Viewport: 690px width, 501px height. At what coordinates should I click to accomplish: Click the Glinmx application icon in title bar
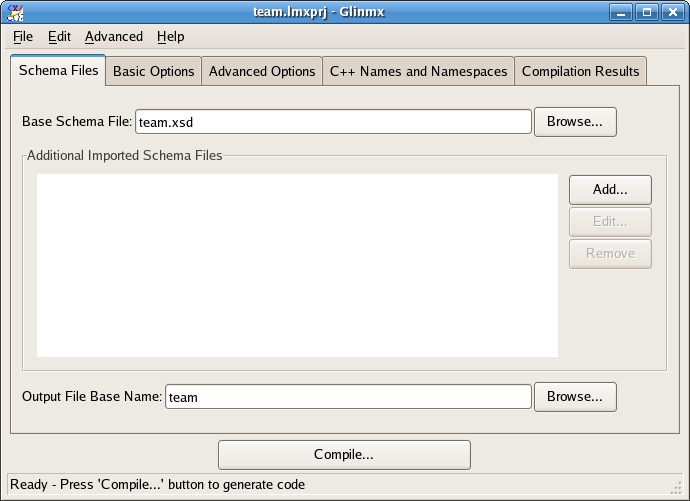click(15, 12)
